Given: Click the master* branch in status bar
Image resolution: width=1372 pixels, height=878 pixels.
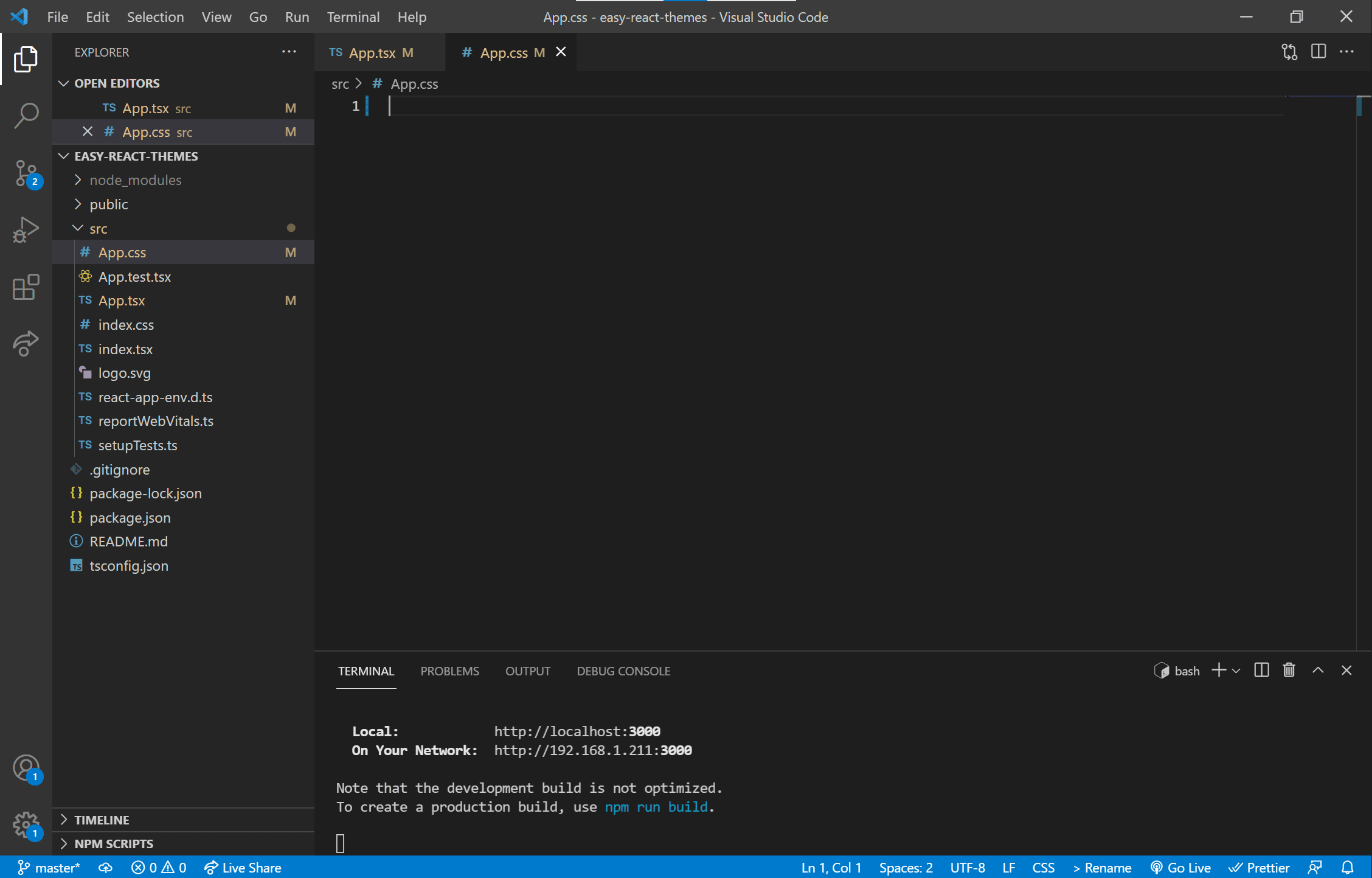Looking at the screenshot, I should [x=49, y=868].
